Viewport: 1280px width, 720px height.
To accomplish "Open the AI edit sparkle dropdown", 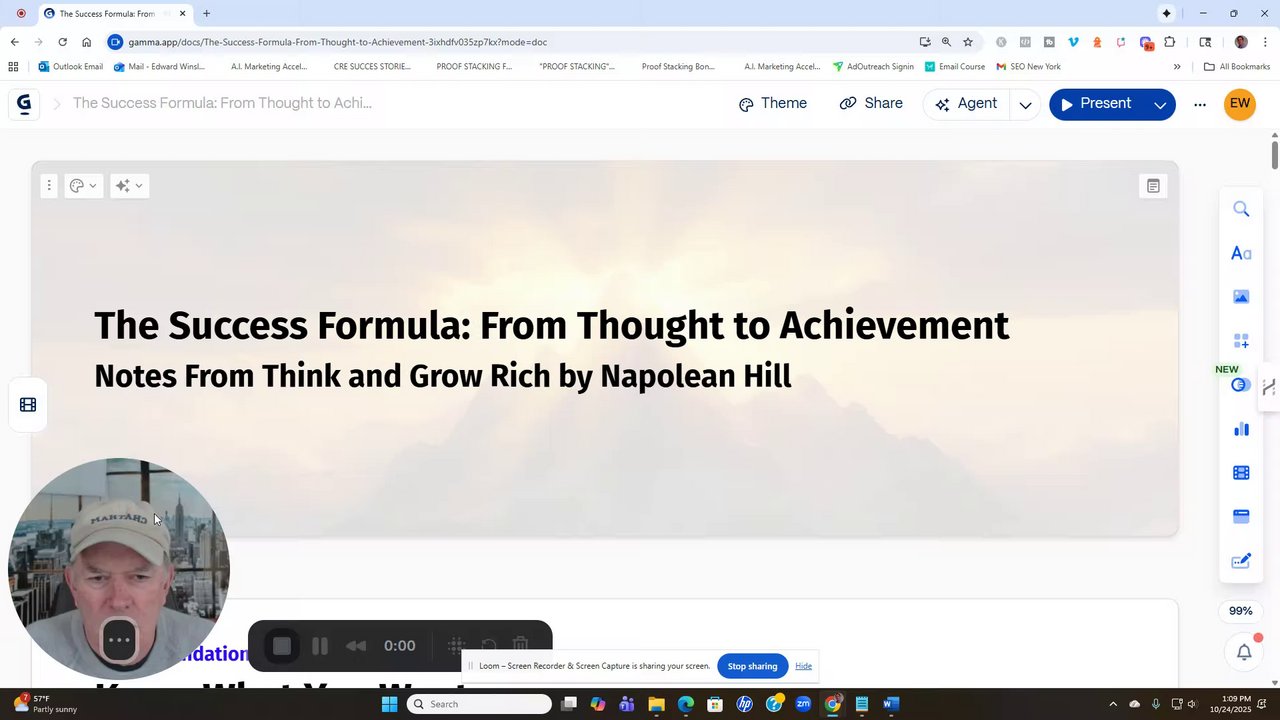I will pyautogui.click(x=129, y=185).
